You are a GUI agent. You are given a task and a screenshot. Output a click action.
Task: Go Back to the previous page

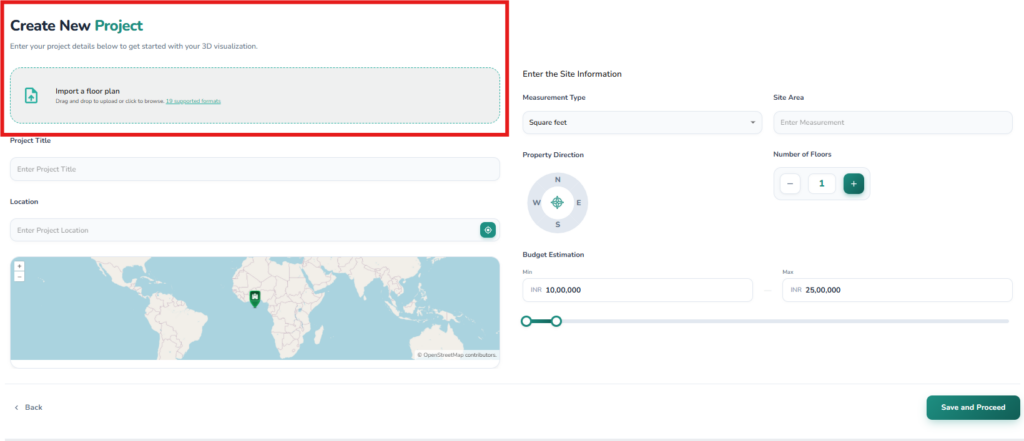pos(28,407)
